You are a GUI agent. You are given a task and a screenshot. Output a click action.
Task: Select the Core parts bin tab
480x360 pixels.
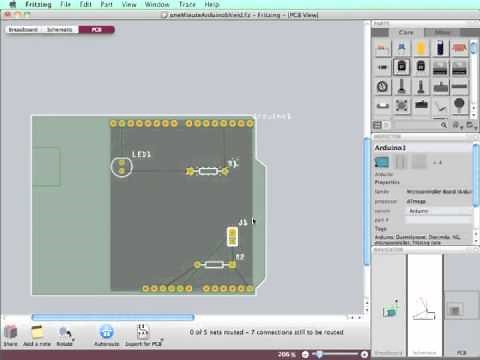point(406,32)
